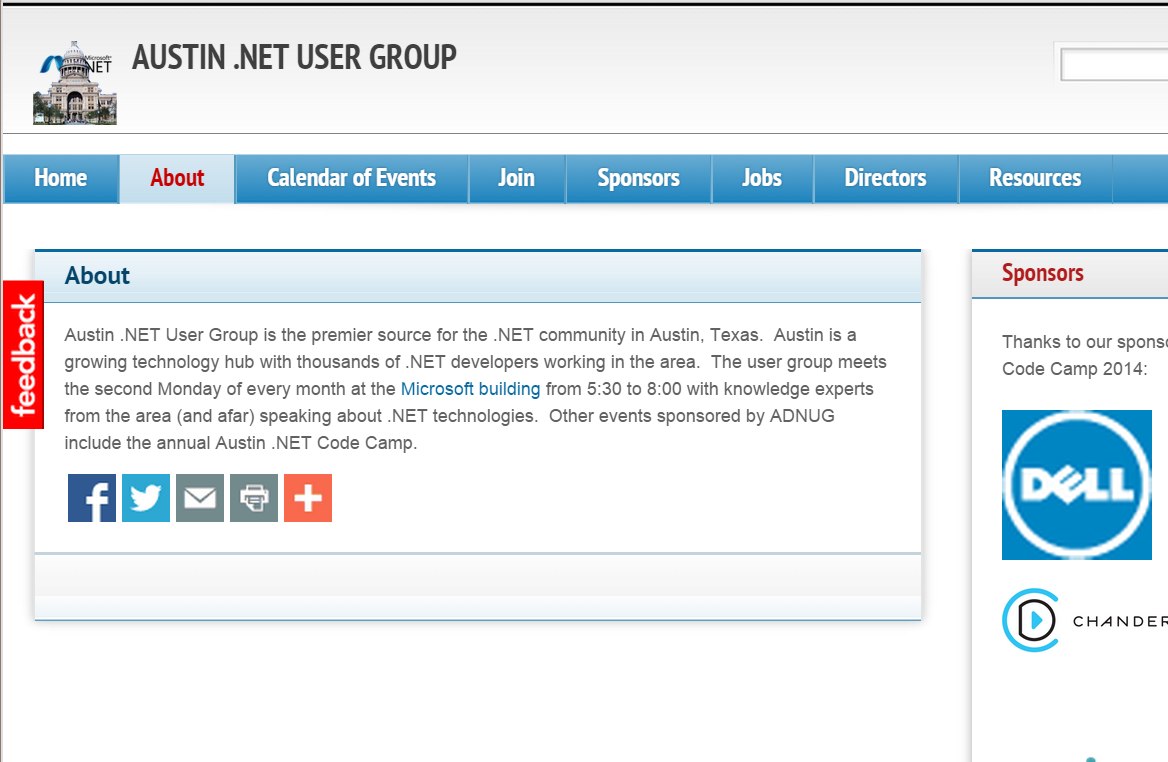Viewport: 1168px width, 762px height.
Task: Open the Chander sponsor logo icon
Action: pos(1085,620)
